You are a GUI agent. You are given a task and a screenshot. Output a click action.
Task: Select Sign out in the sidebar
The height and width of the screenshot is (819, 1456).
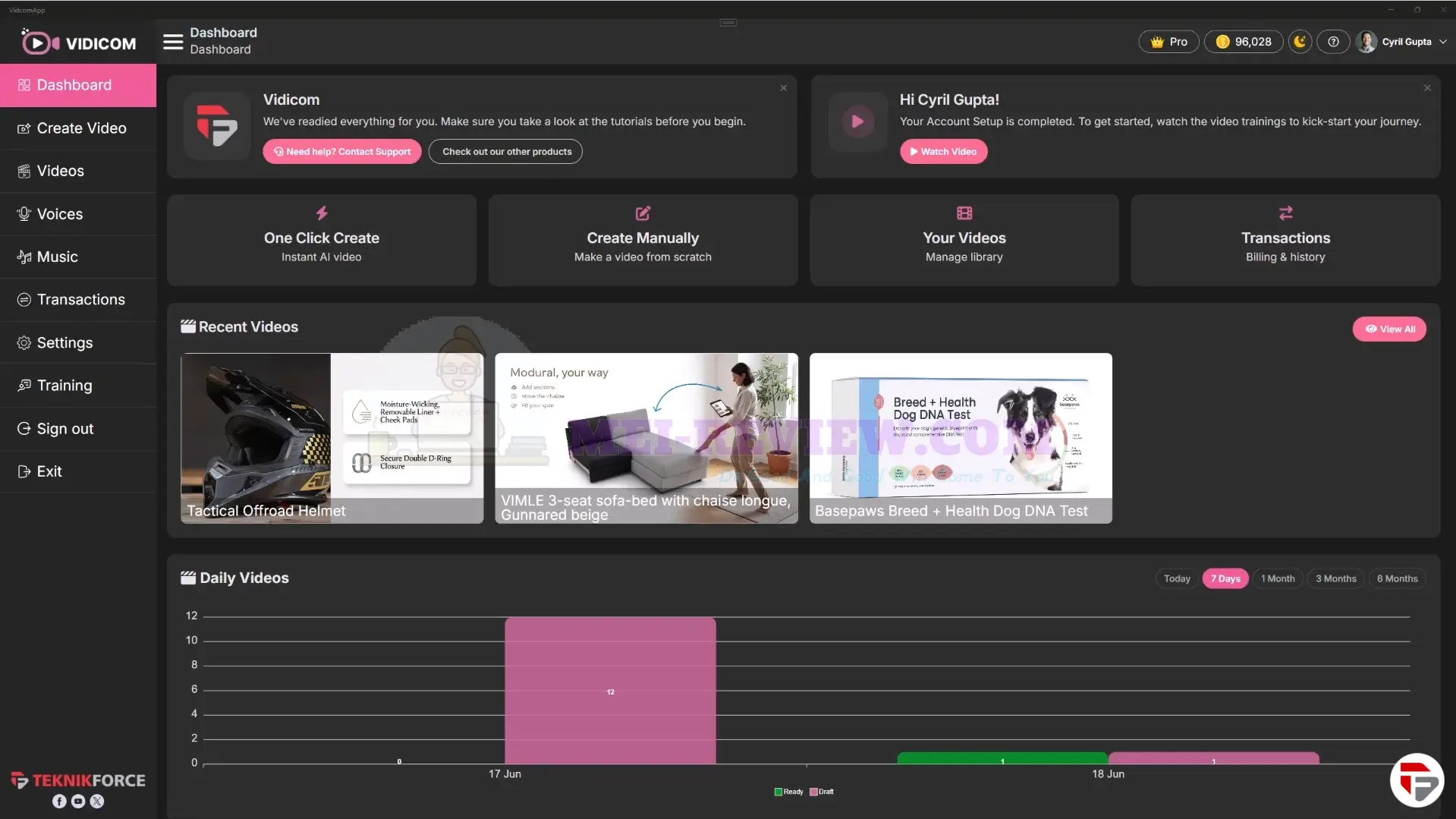tap(78, 429)
